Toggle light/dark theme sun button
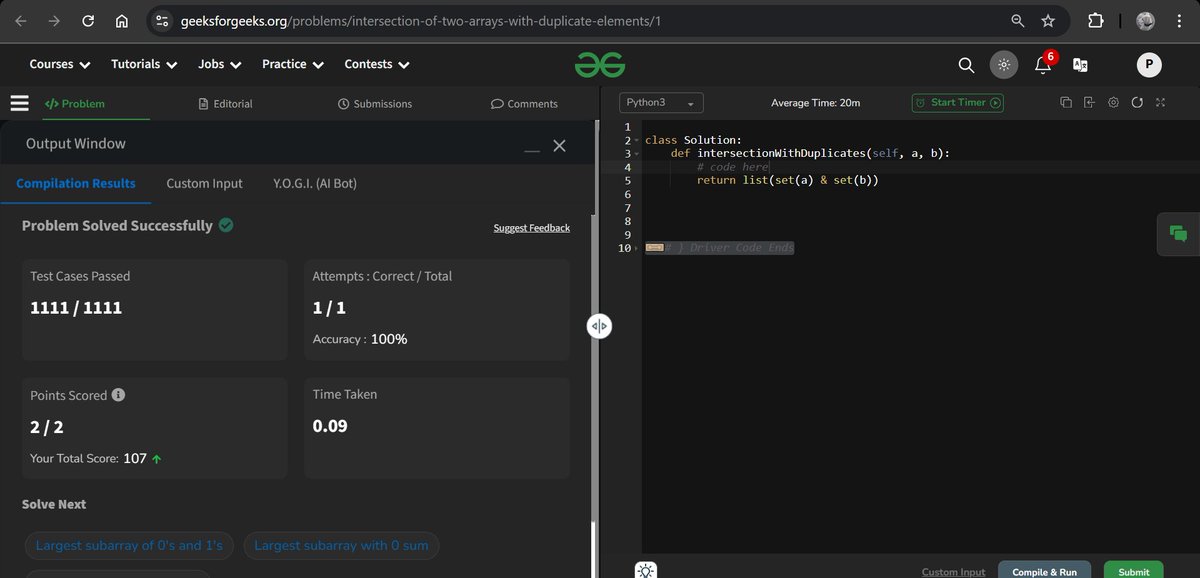 coord(1003,65)
